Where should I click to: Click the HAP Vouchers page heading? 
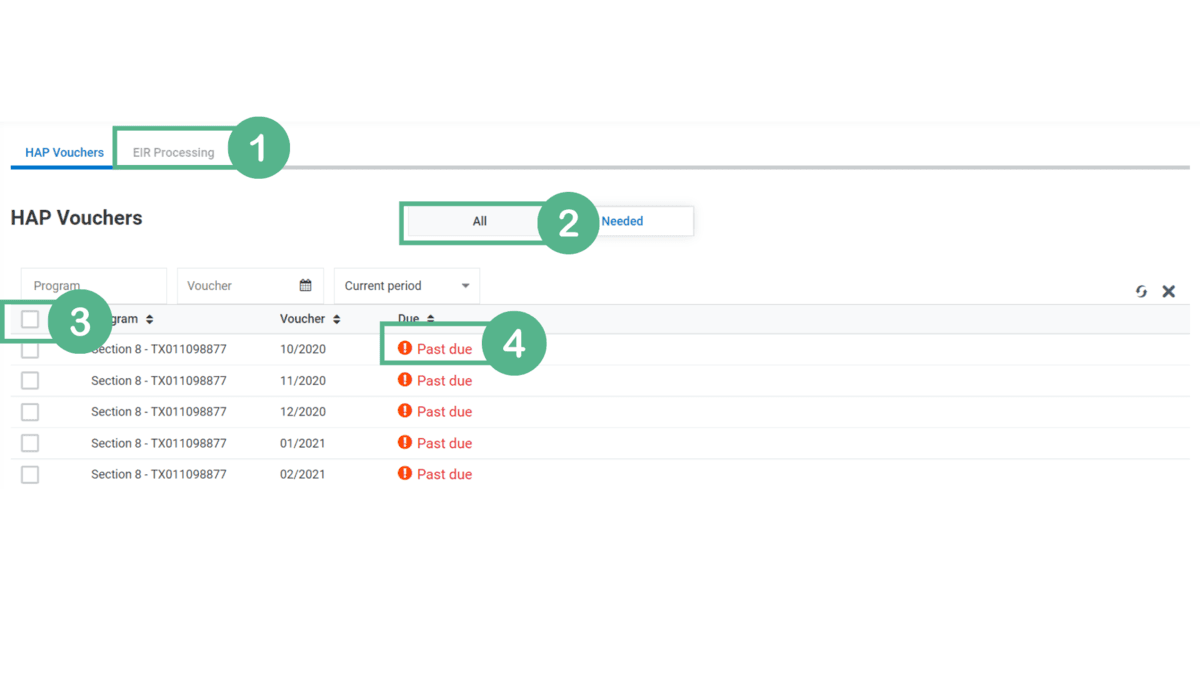point(77,218)
